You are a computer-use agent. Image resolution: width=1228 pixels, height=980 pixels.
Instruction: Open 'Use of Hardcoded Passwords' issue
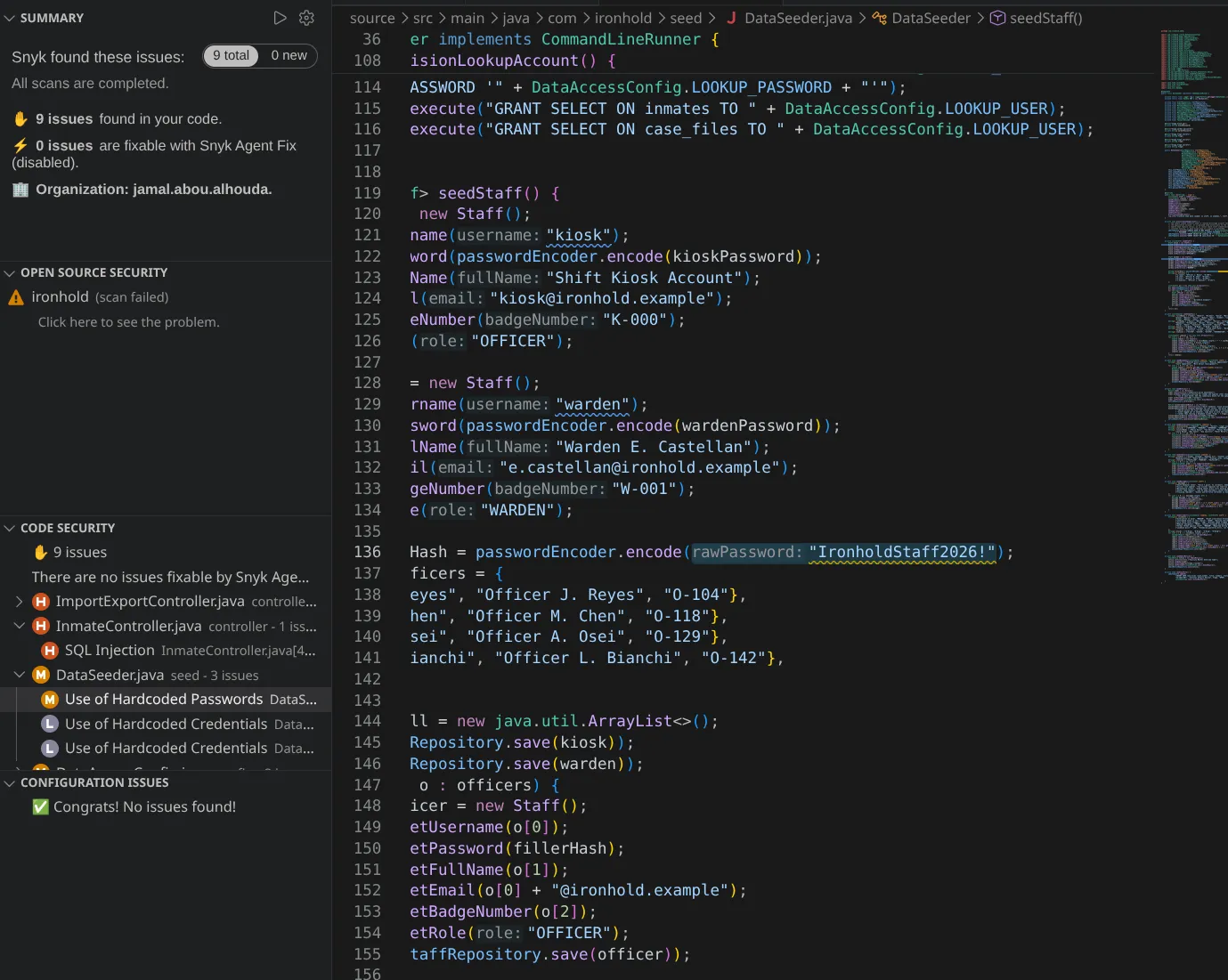[166, 700]
